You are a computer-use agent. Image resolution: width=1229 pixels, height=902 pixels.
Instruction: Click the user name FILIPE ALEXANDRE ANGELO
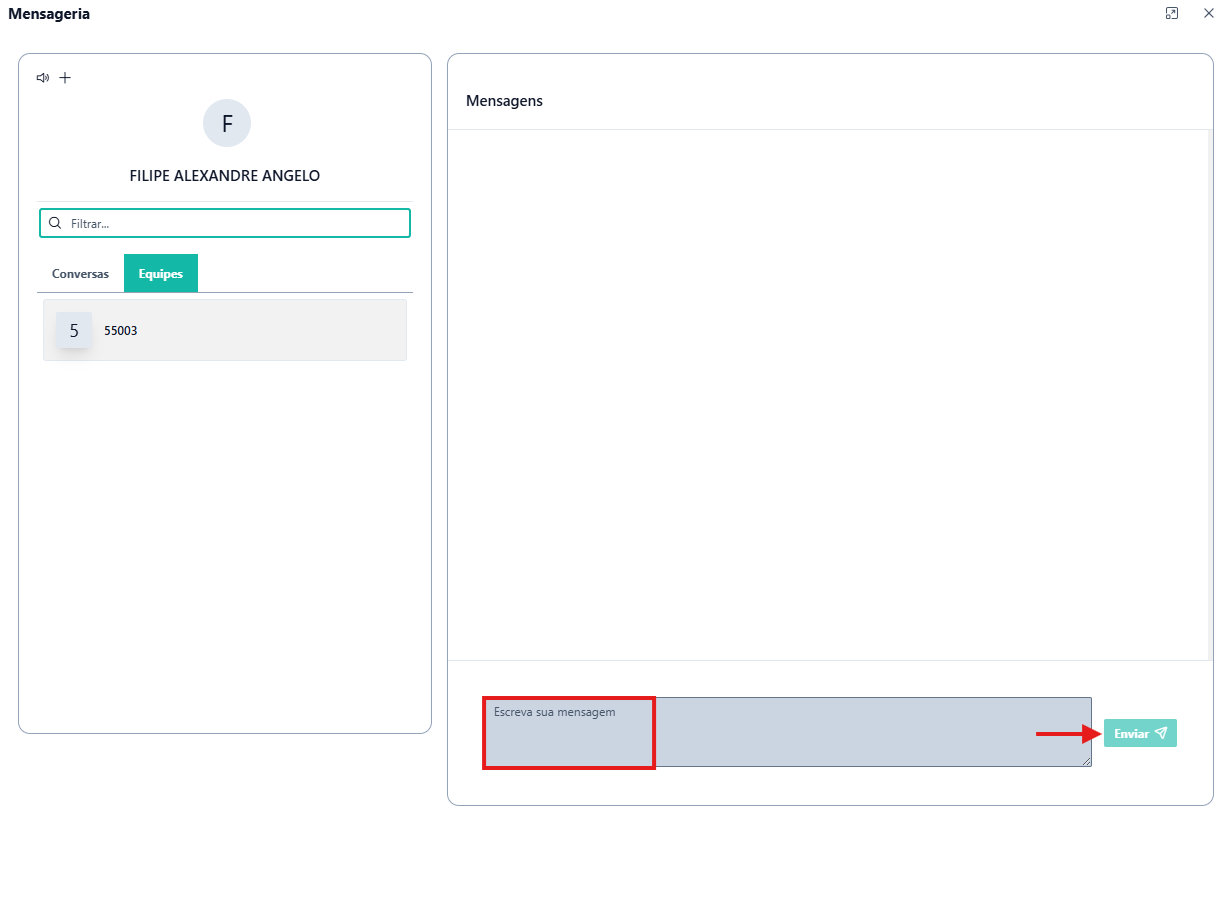225,176
